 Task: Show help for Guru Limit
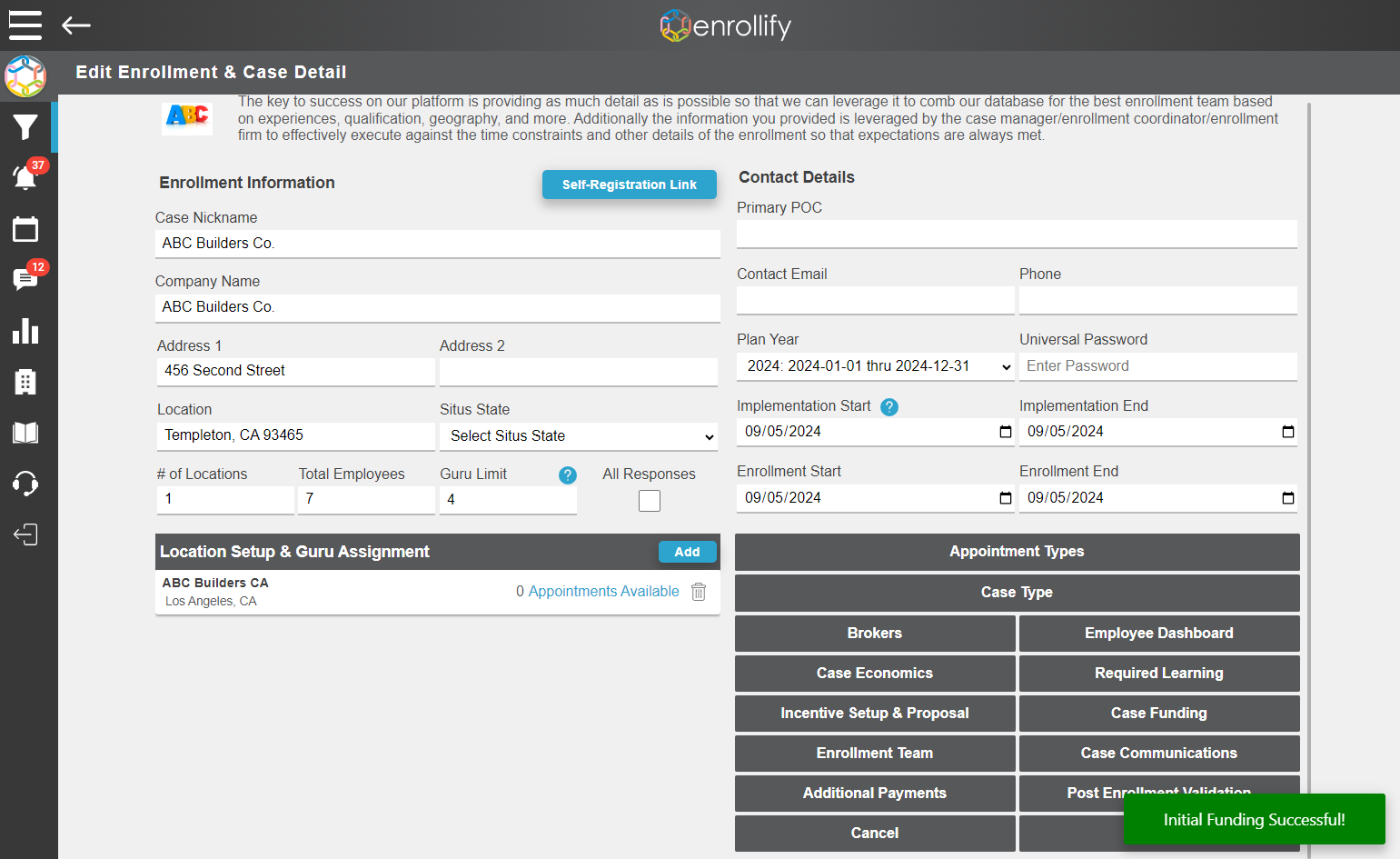pyautogui.click(x=568, y=474)
